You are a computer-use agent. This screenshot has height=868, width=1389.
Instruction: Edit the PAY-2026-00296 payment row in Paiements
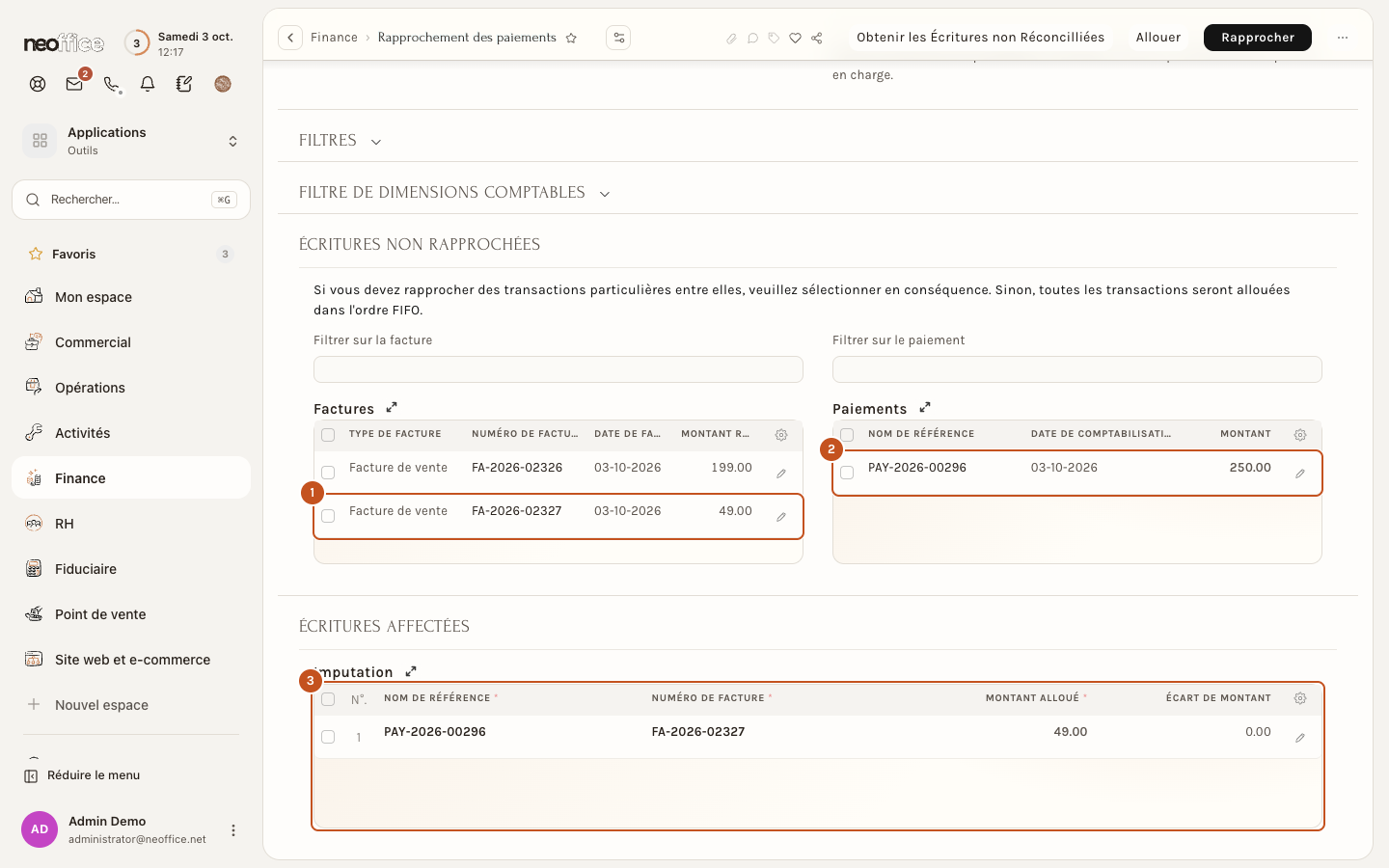(1300, 474)
